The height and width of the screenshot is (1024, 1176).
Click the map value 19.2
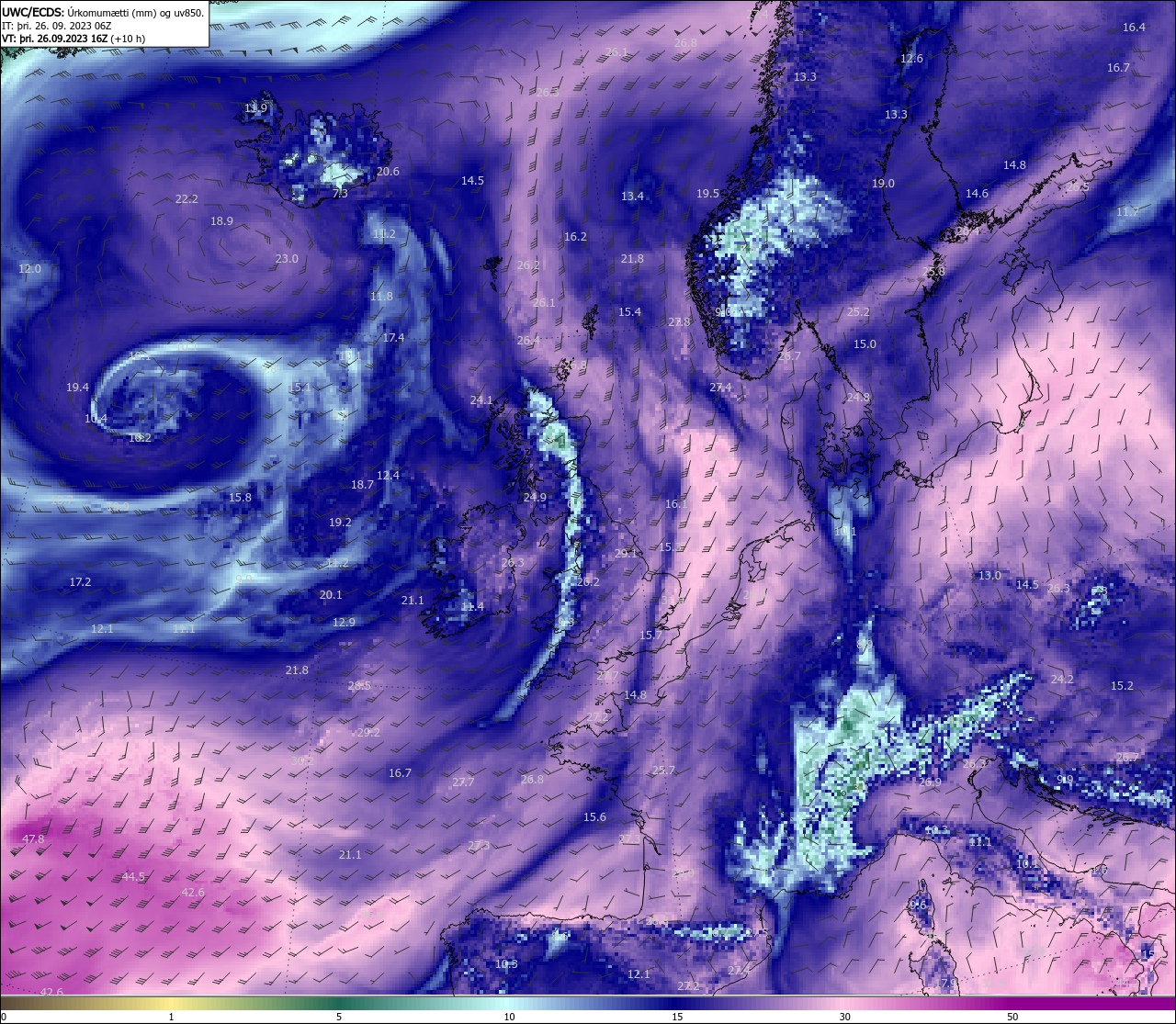[x=340, y=523]
